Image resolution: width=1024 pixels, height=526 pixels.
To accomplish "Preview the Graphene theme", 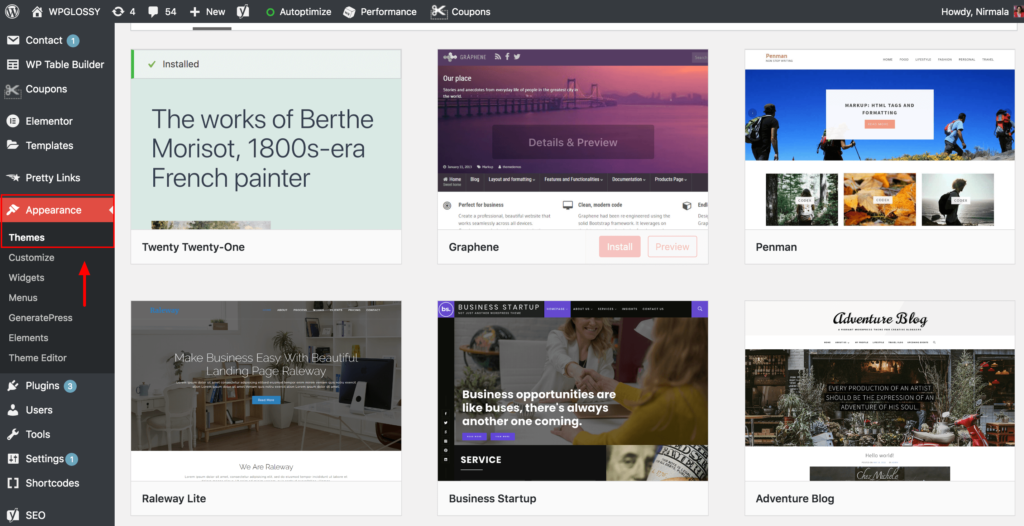I will tap(672, 247).
